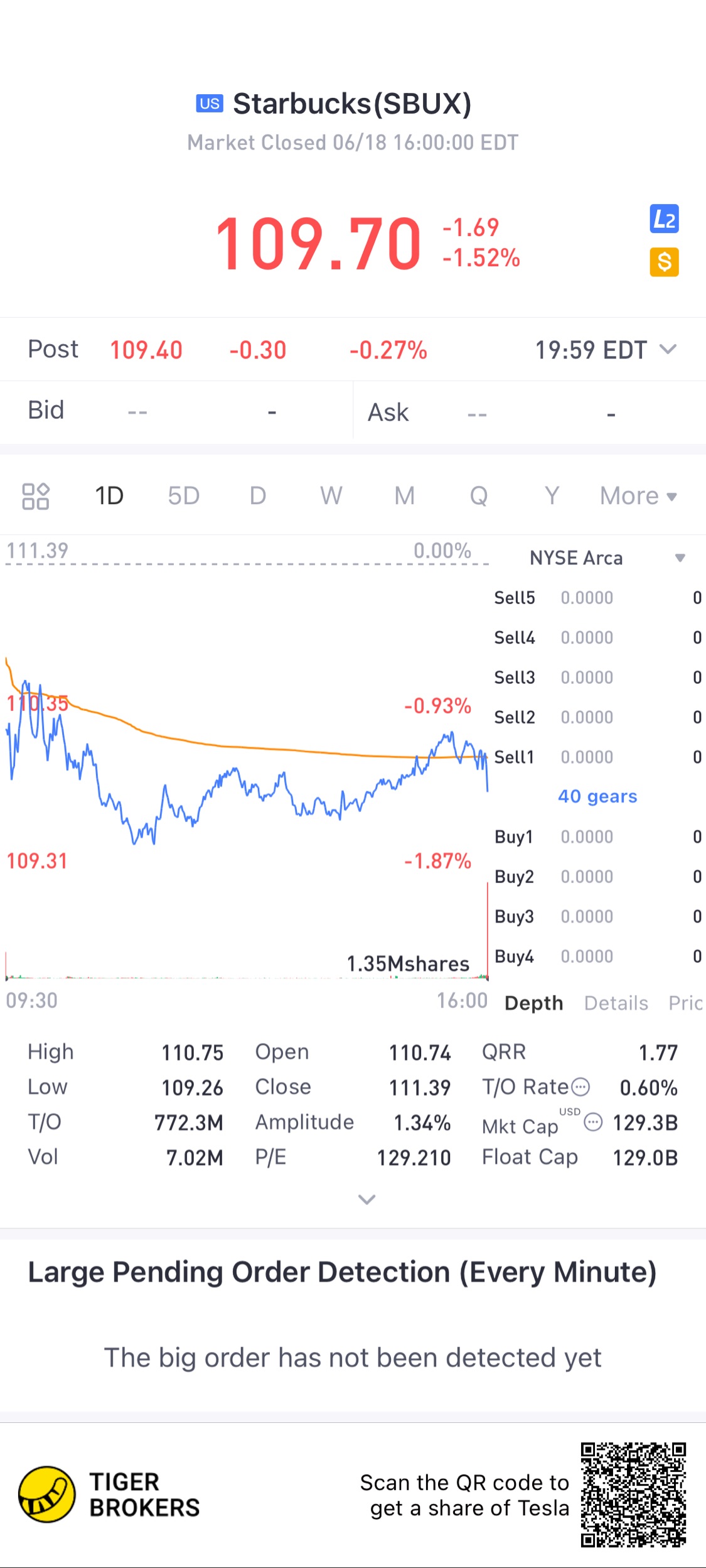The width and height of the screenshot is (706, 1568).
Task: Select the Y yearly chart period
Action: point(552,496)
